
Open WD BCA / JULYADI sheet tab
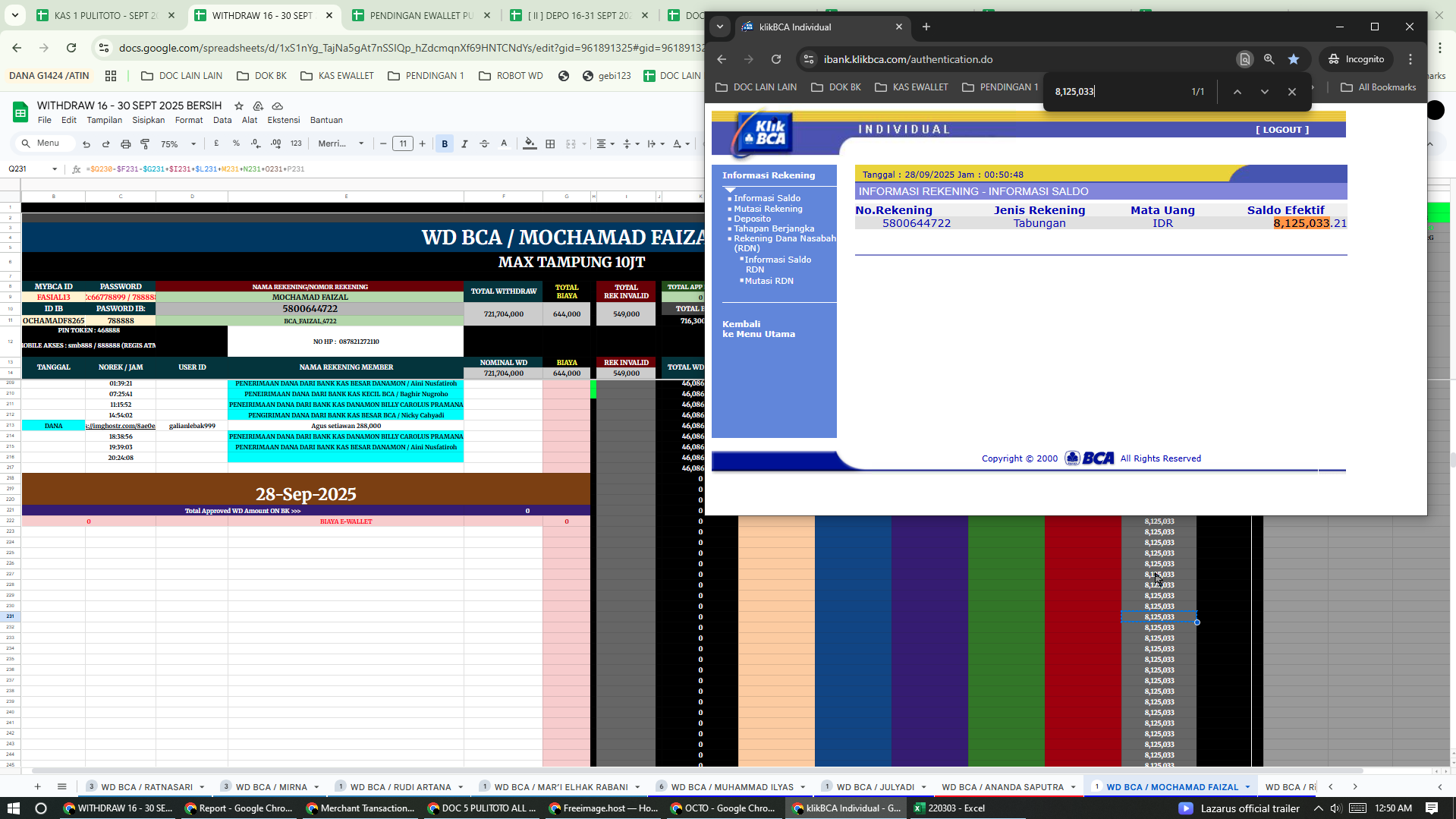tap(875, 787)
